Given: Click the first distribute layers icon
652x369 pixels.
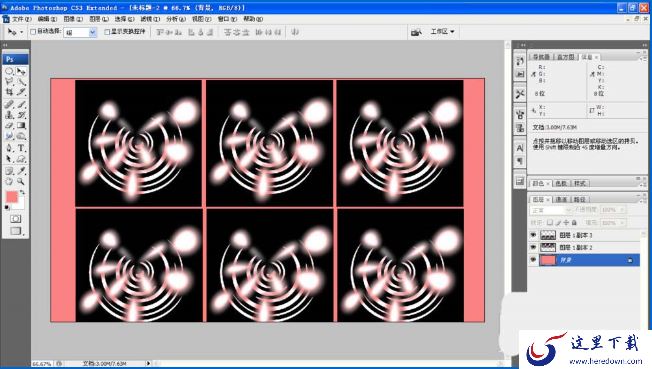Looking at the screenshot, I should click(227, 32).
